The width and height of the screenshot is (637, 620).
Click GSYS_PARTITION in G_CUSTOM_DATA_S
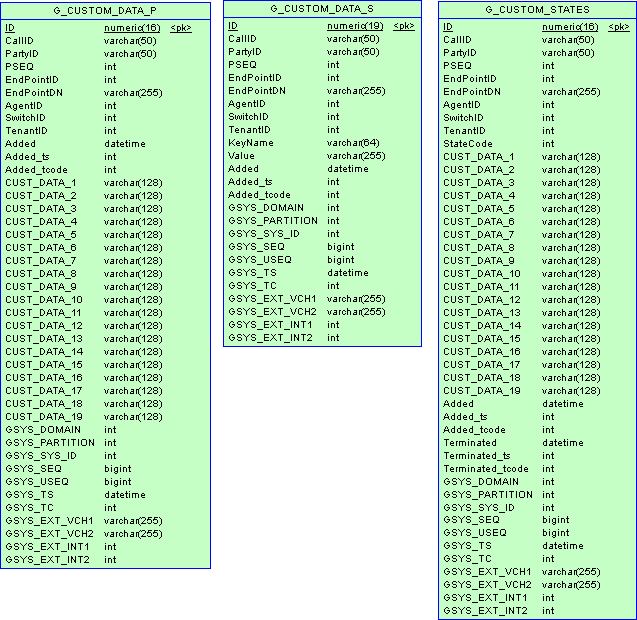pos(273,221)
